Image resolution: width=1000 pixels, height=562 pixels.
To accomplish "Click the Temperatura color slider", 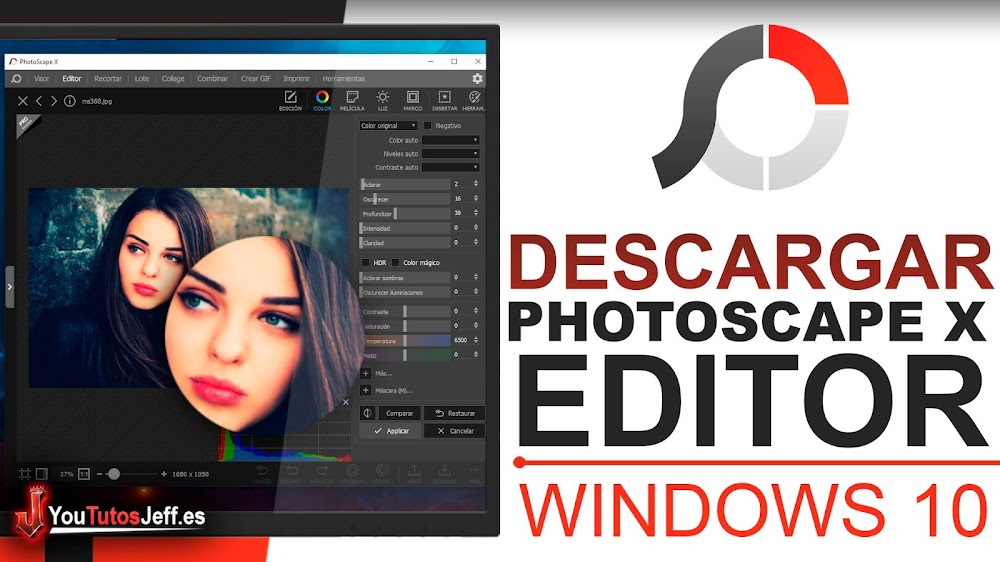I will (406, 341).
